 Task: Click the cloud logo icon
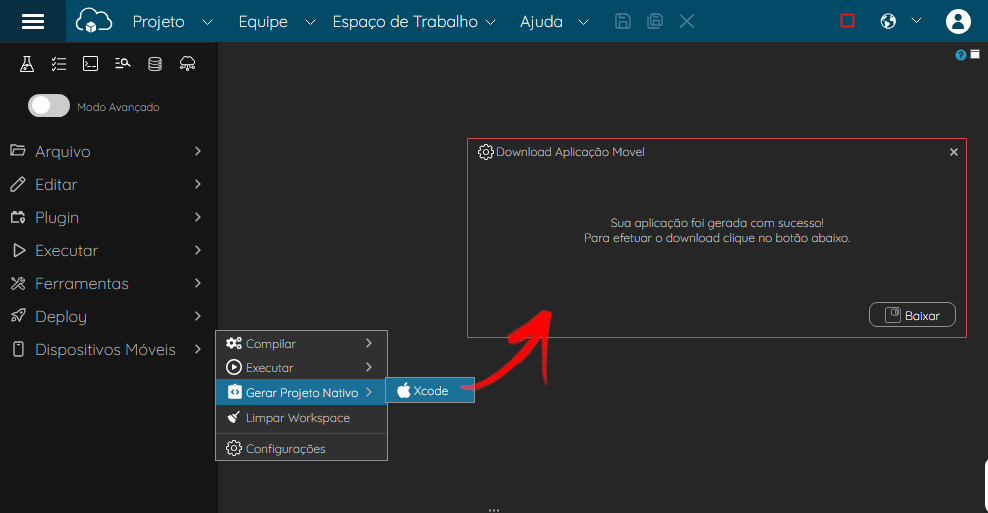pyautogui.click(x=94, y=21)
